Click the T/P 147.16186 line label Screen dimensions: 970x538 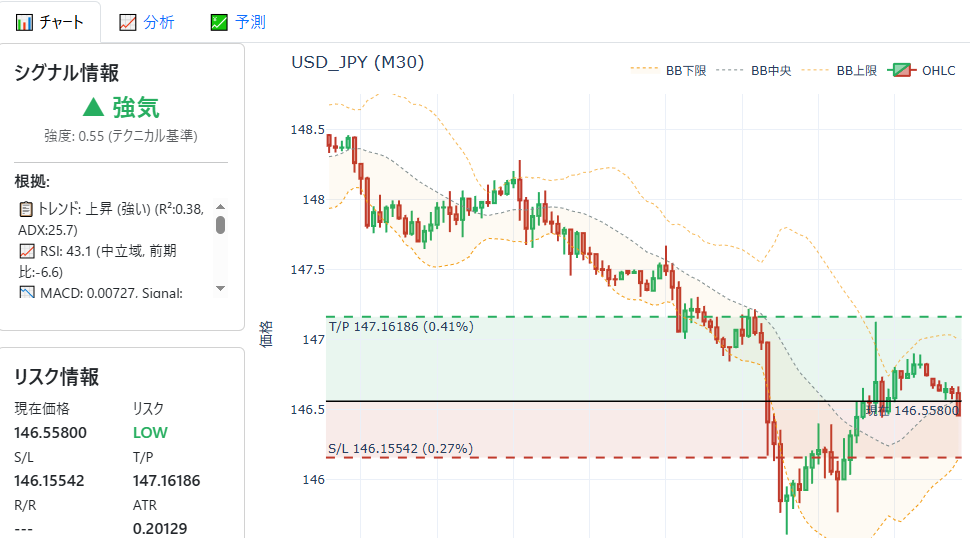coord(401,327)
